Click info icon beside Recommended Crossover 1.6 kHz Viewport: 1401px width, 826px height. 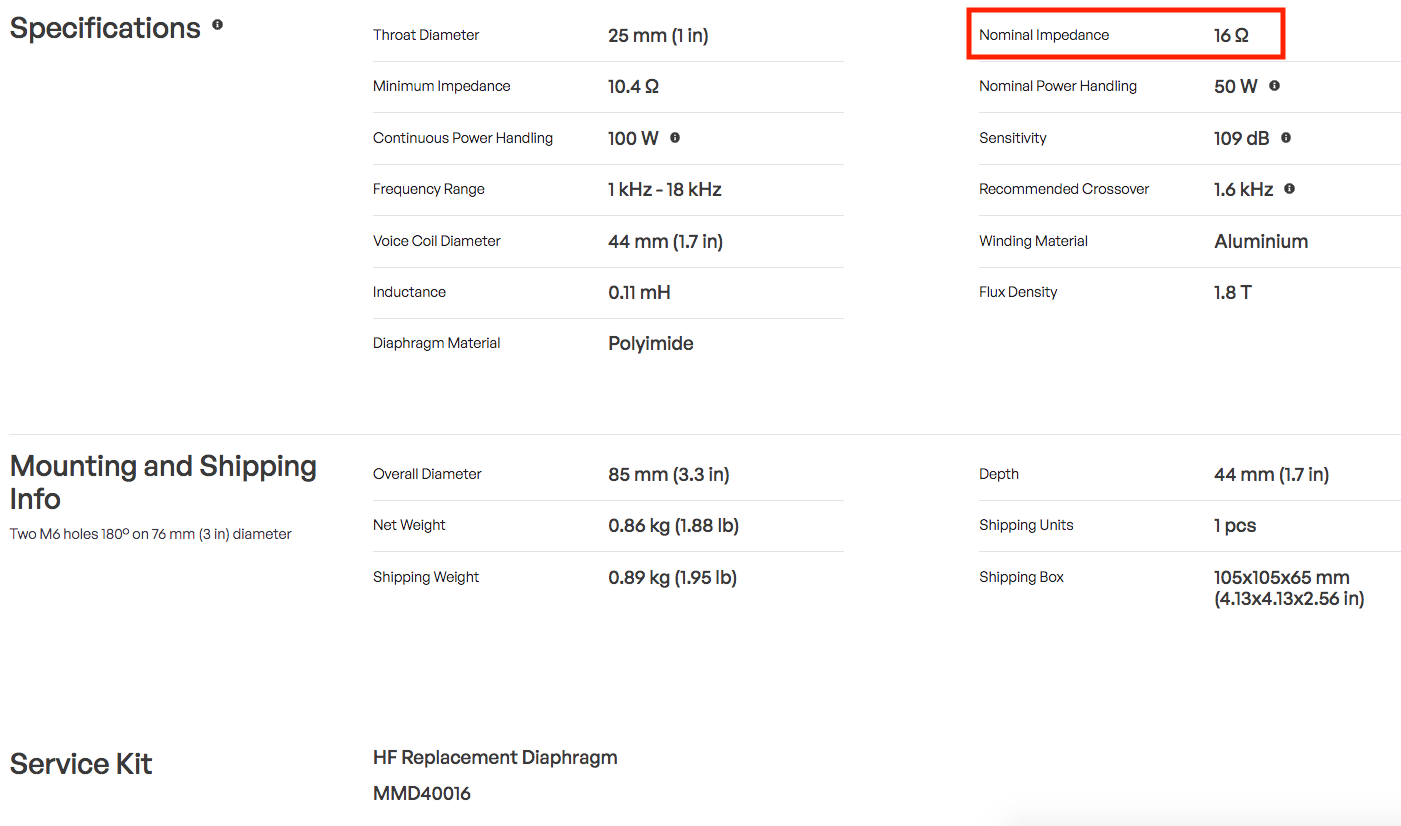point(1290,189)
